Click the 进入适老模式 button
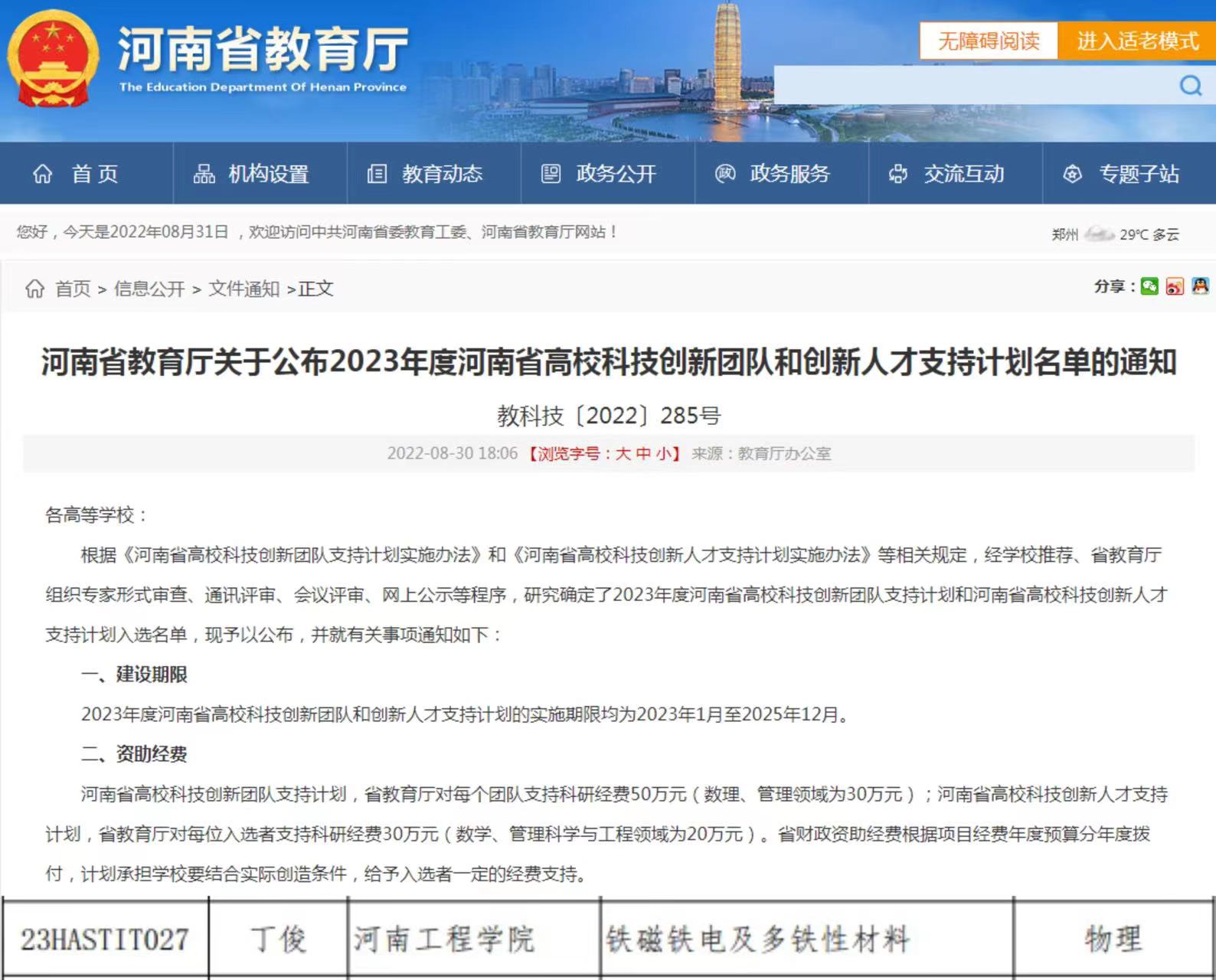 point(1137,41)
